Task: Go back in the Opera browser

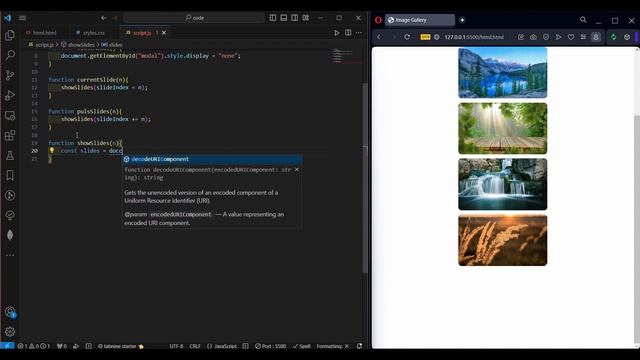Action: point(379,37)
